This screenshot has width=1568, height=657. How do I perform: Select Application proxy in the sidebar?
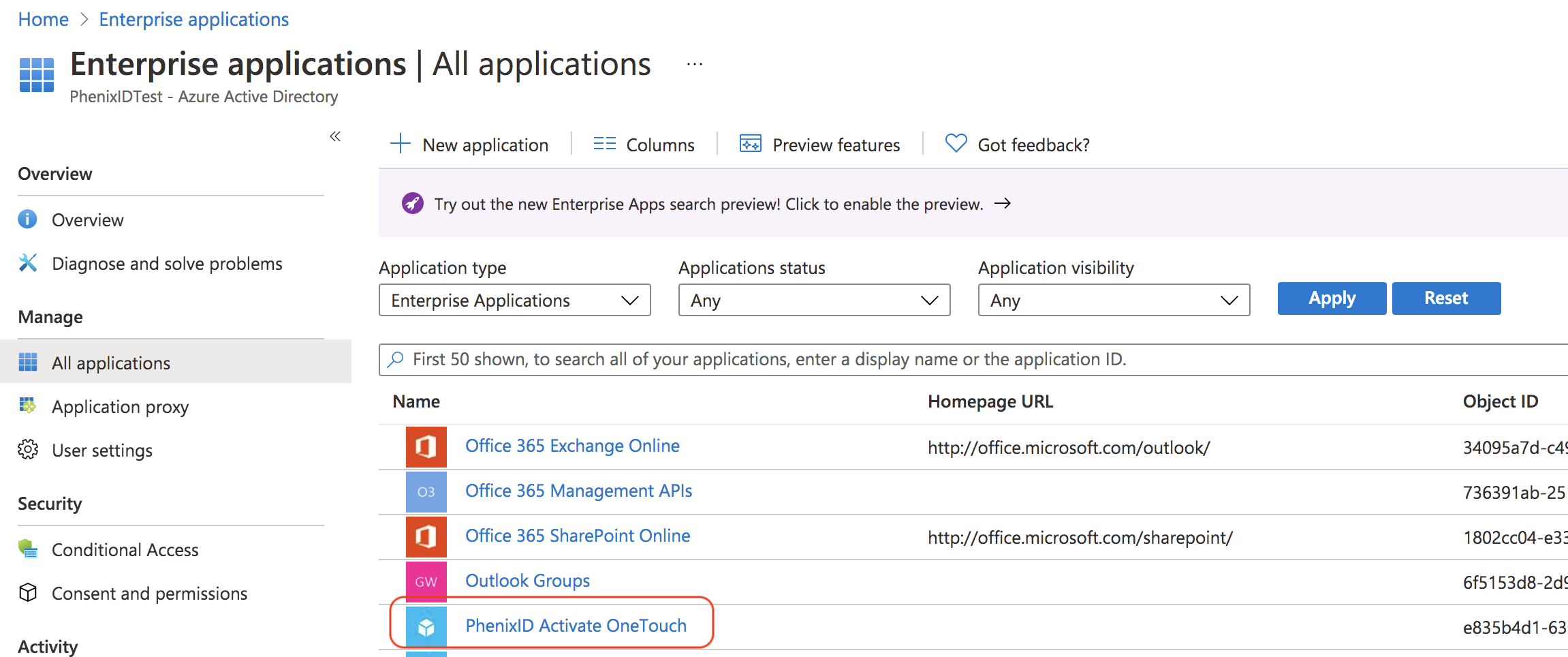(x=120, y=407)
